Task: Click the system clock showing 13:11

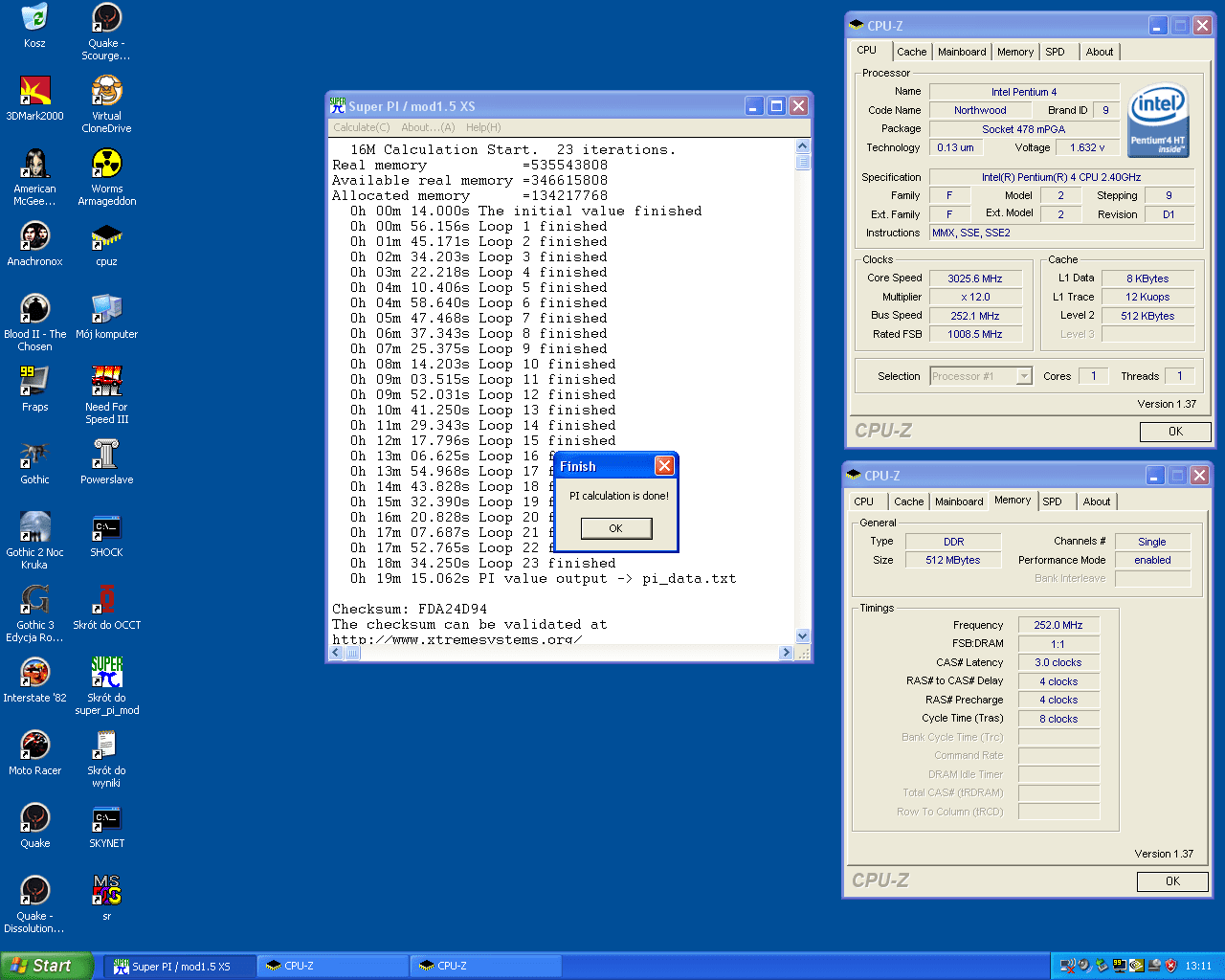Action: (x=1198, y=966)
